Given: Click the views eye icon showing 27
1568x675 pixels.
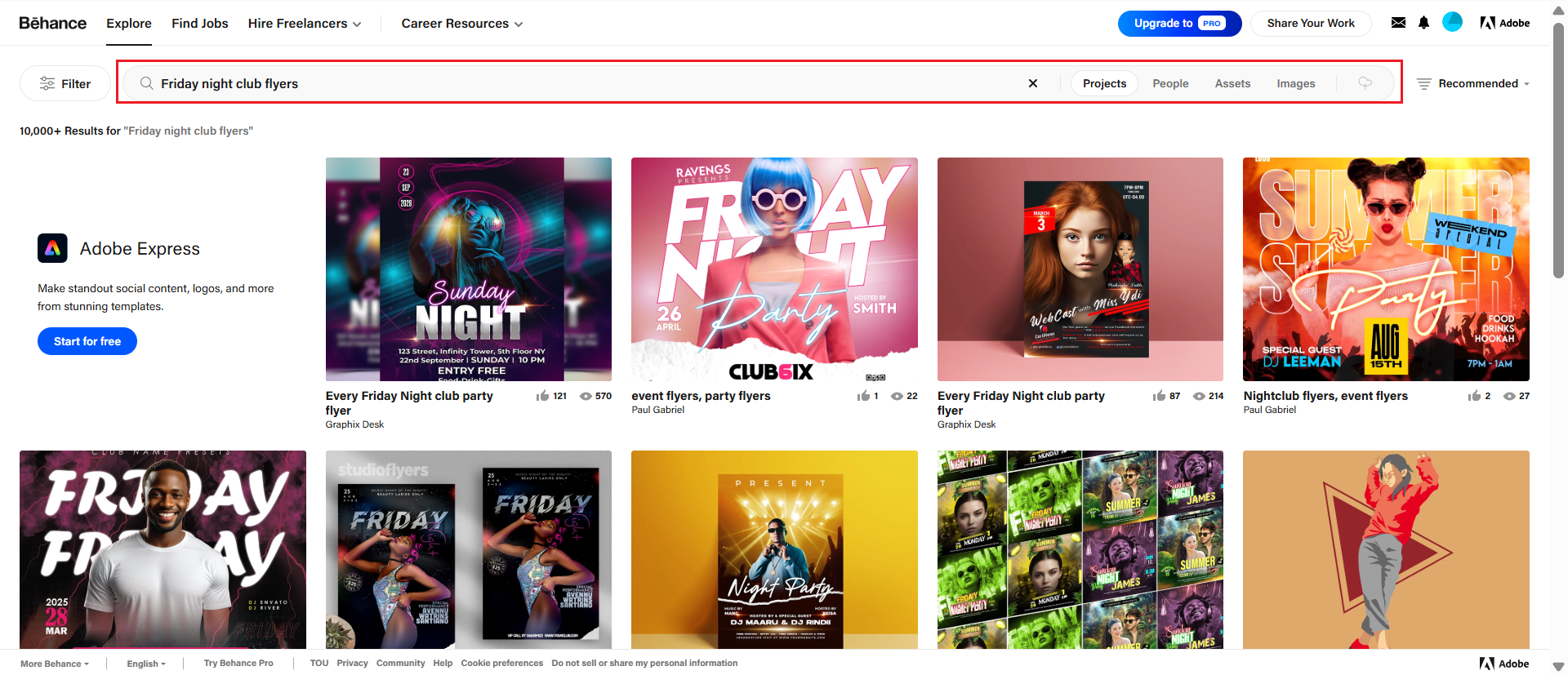Looking at the screenshot, I should (1509, 396).
